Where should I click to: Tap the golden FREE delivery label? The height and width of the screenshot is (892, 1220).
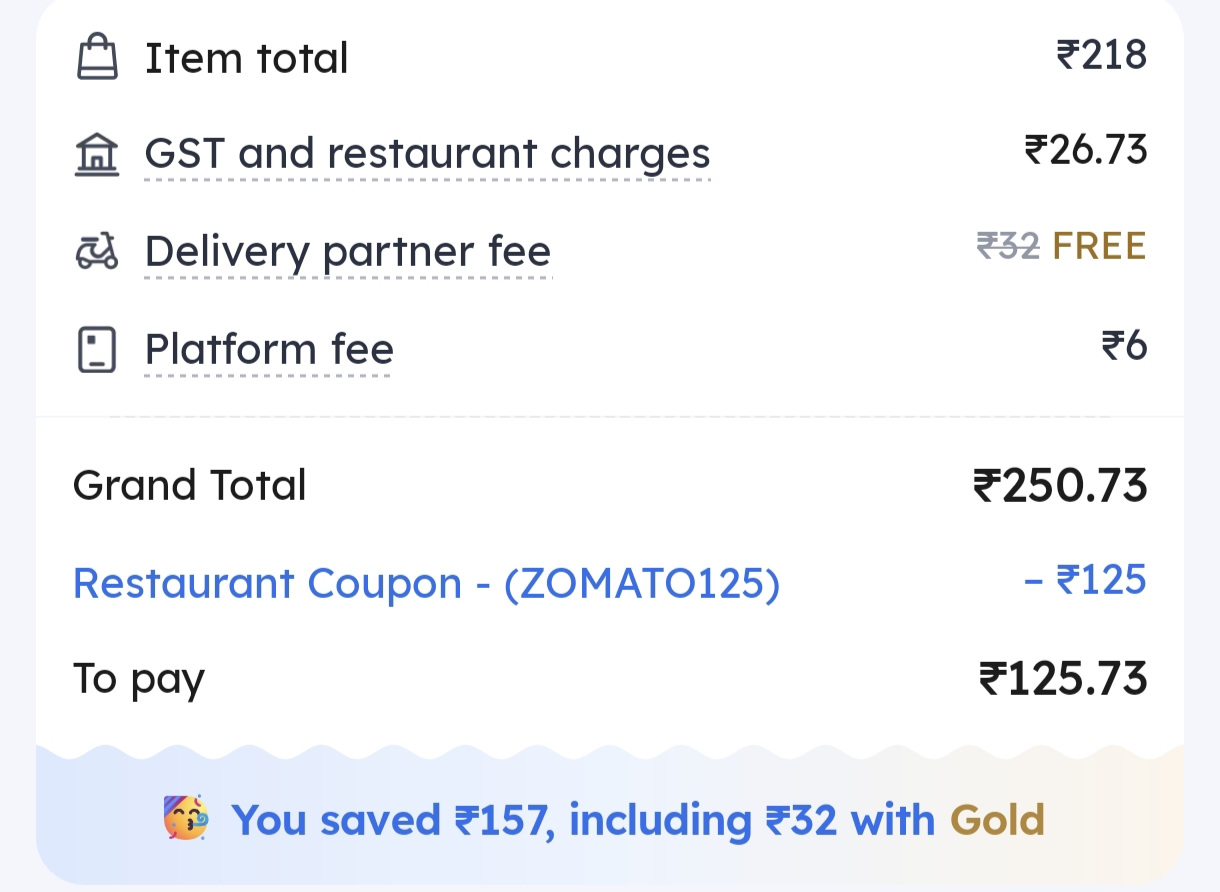[1099, 246]
